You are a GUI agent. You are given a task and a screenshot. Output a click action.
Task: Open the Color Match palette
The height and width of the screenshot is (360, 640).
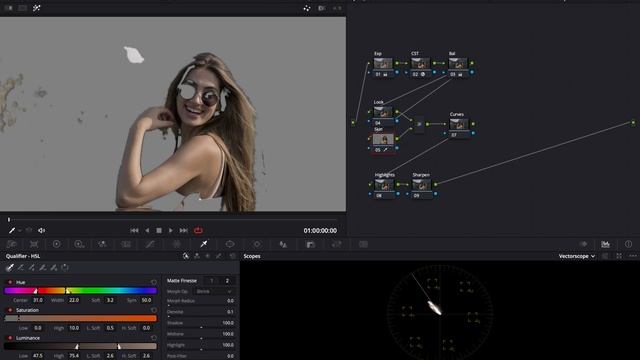(x=34, y=244)
